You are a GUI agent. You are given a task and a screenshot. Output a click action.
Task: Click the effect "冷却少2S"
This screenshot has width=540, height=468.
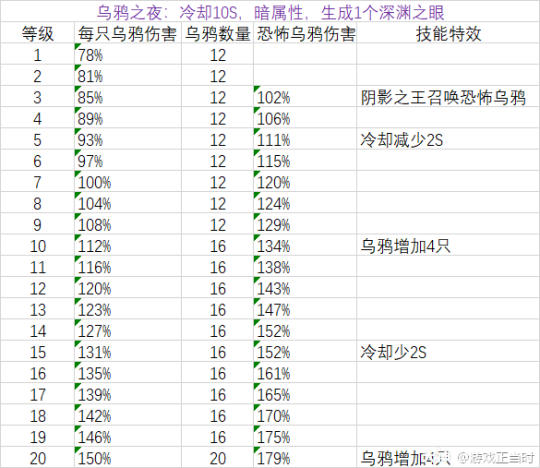(x=448, y=352)
